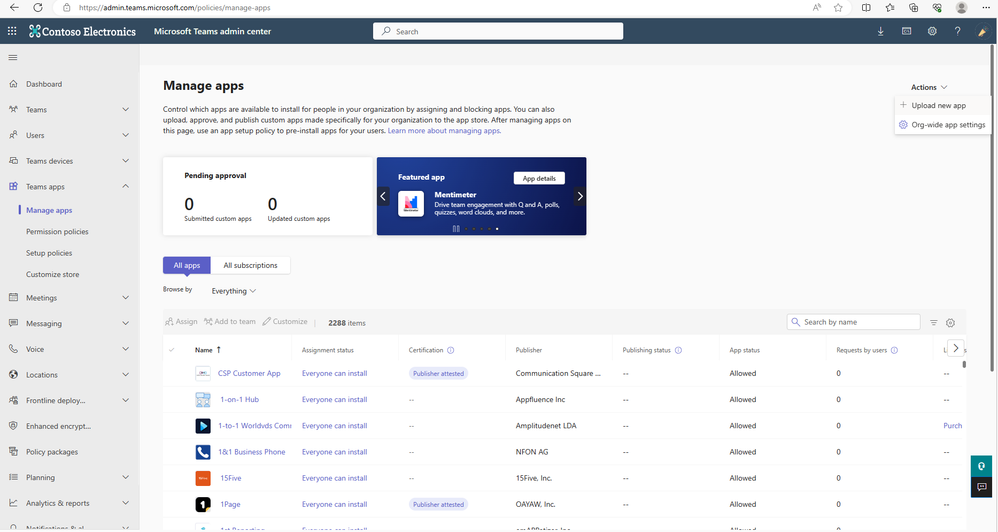Tick the select-all checkbox in table header
The height and width of the screenshot is (532, 998).
tap(172, 350)
